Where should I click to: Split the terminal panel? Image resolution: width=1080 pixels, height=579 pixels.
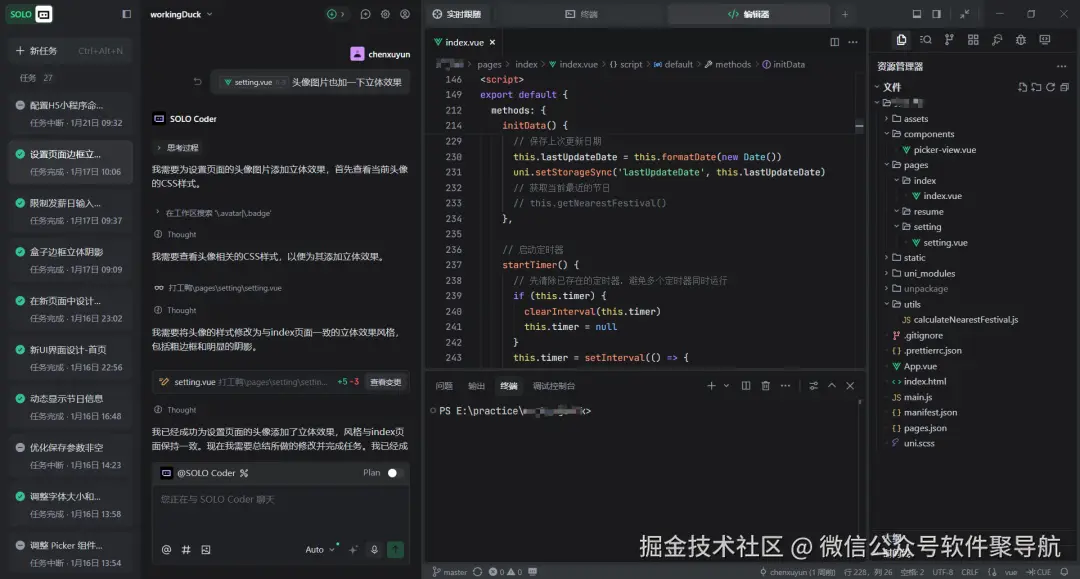click(745, 386)
